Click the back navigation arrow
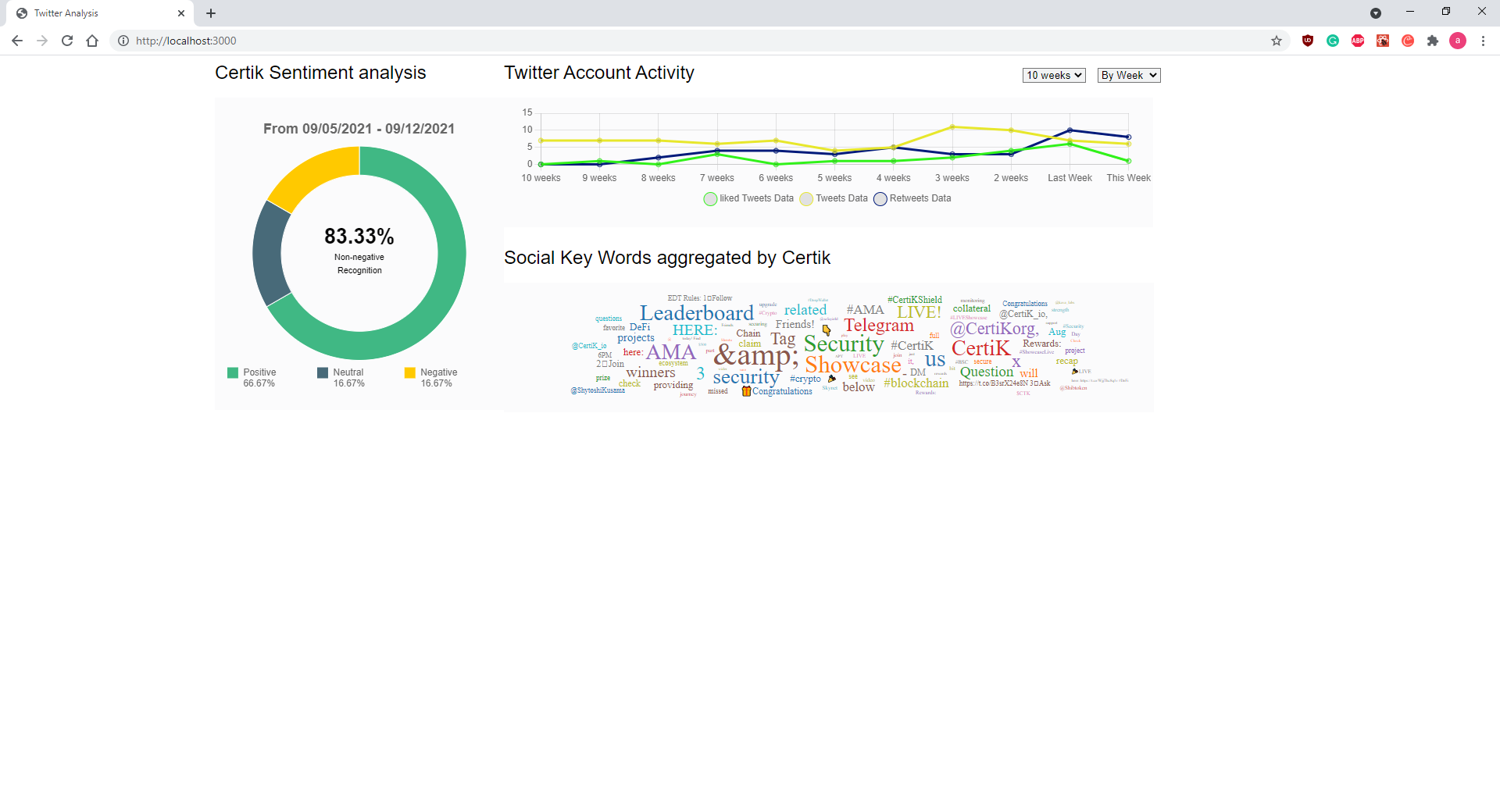Viewport: 1500px width, 812px height. (17, 41)
